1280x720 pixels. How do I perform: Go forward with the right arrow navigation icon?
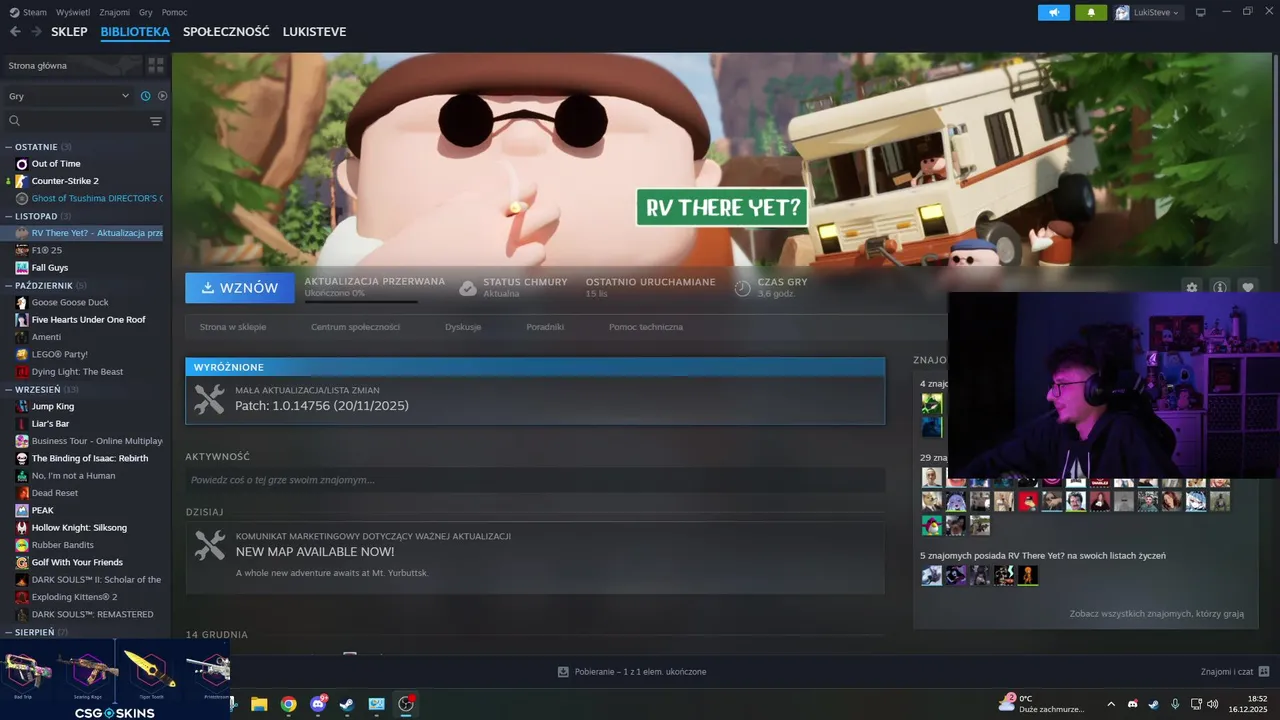click(x=36, y=32)
